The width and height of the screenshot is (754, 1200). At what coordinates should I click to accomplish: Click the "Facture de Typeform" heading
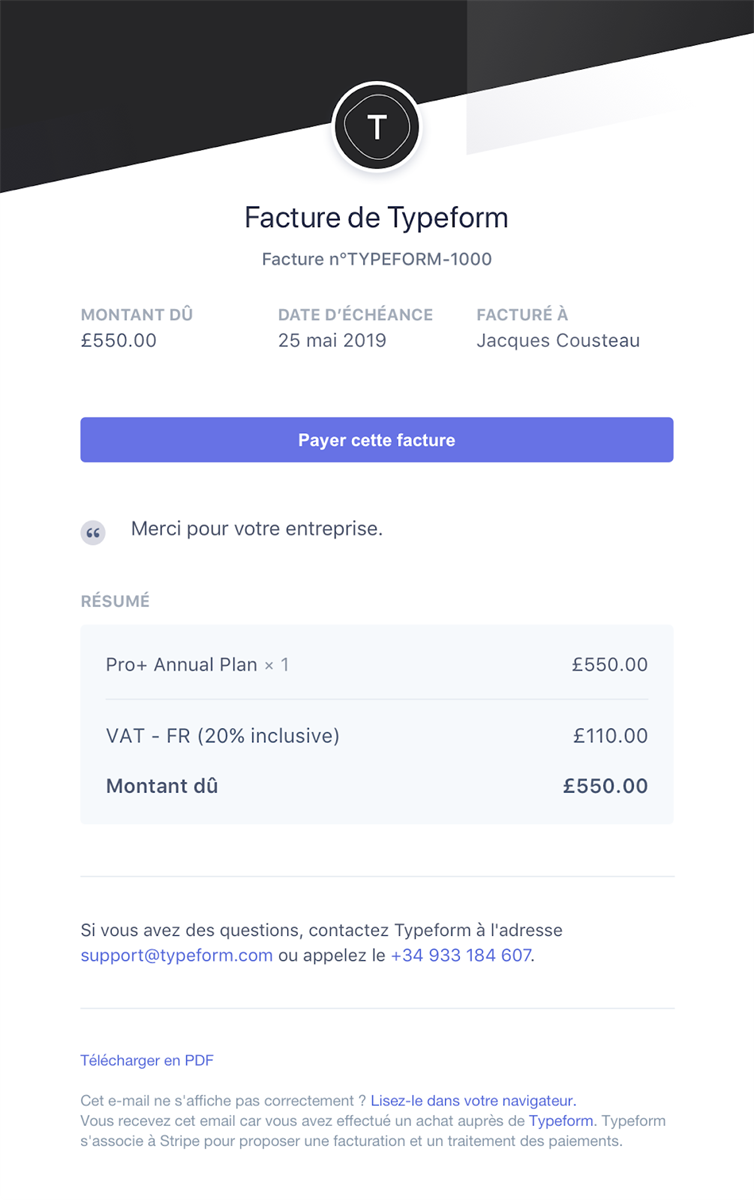(x=376, y=218)
